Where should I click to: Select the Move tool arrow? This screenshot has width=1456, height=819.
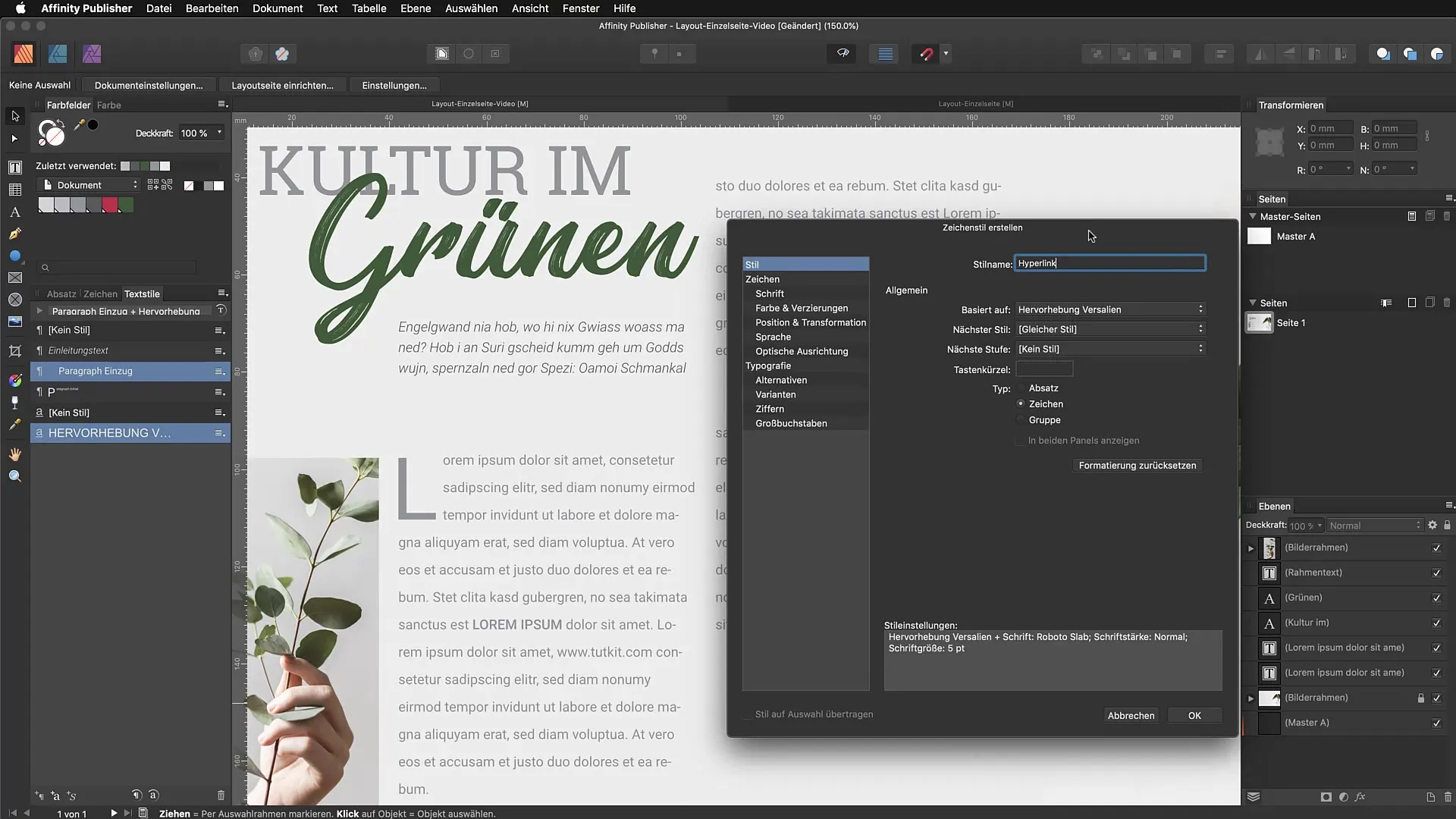coord(15,116)
